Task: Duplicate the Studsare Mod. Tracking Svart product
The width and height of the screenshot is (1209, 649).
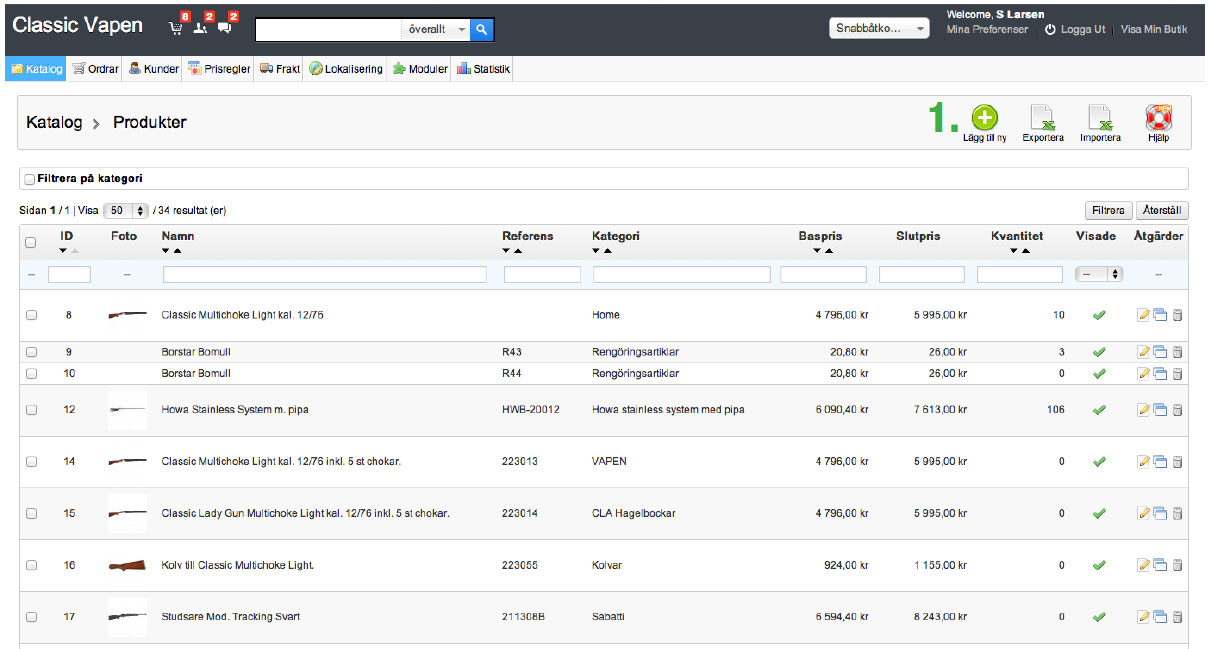Action: [1160, 617]
